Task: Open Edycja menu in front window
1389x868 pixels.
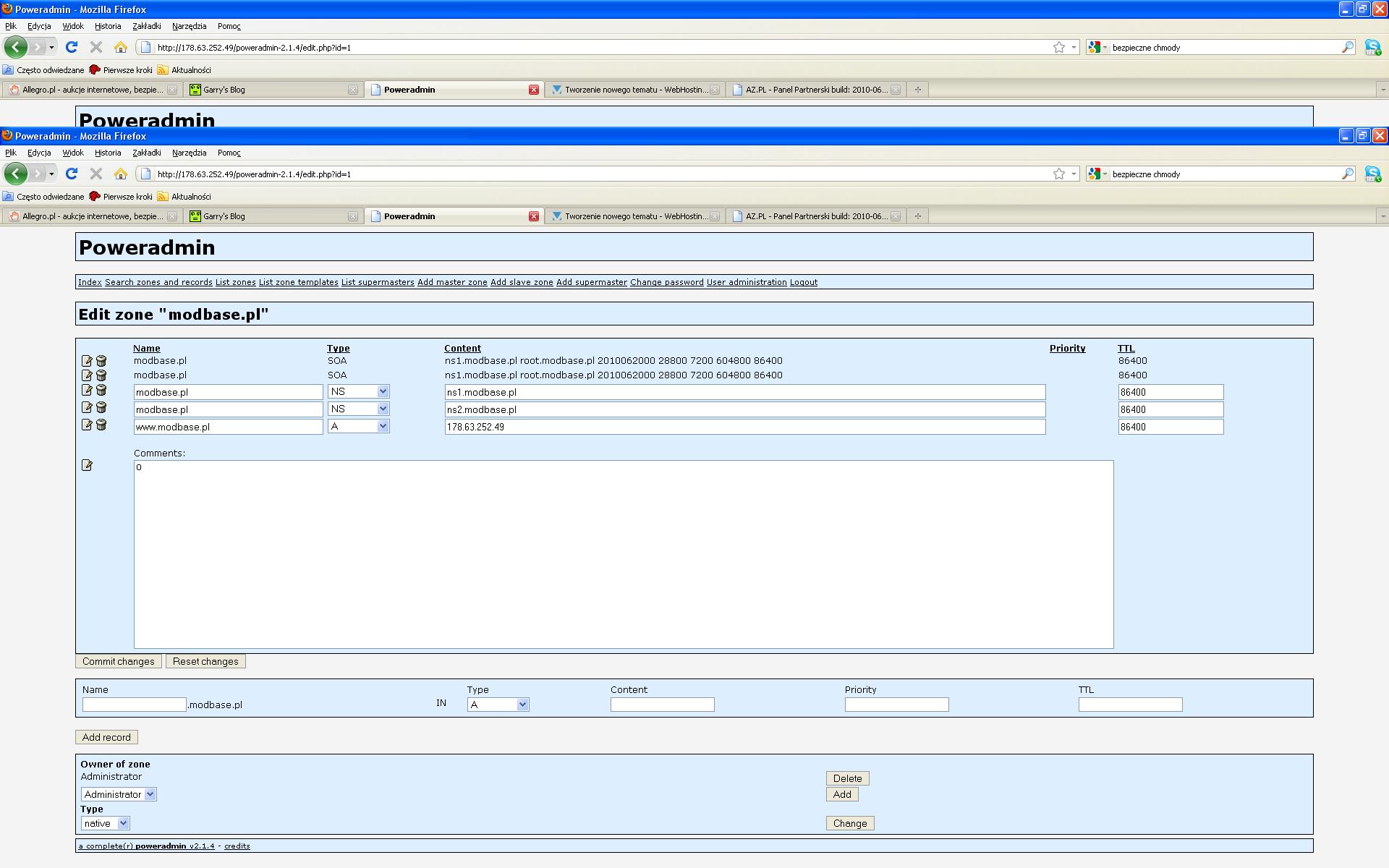Action: point(39,153)
